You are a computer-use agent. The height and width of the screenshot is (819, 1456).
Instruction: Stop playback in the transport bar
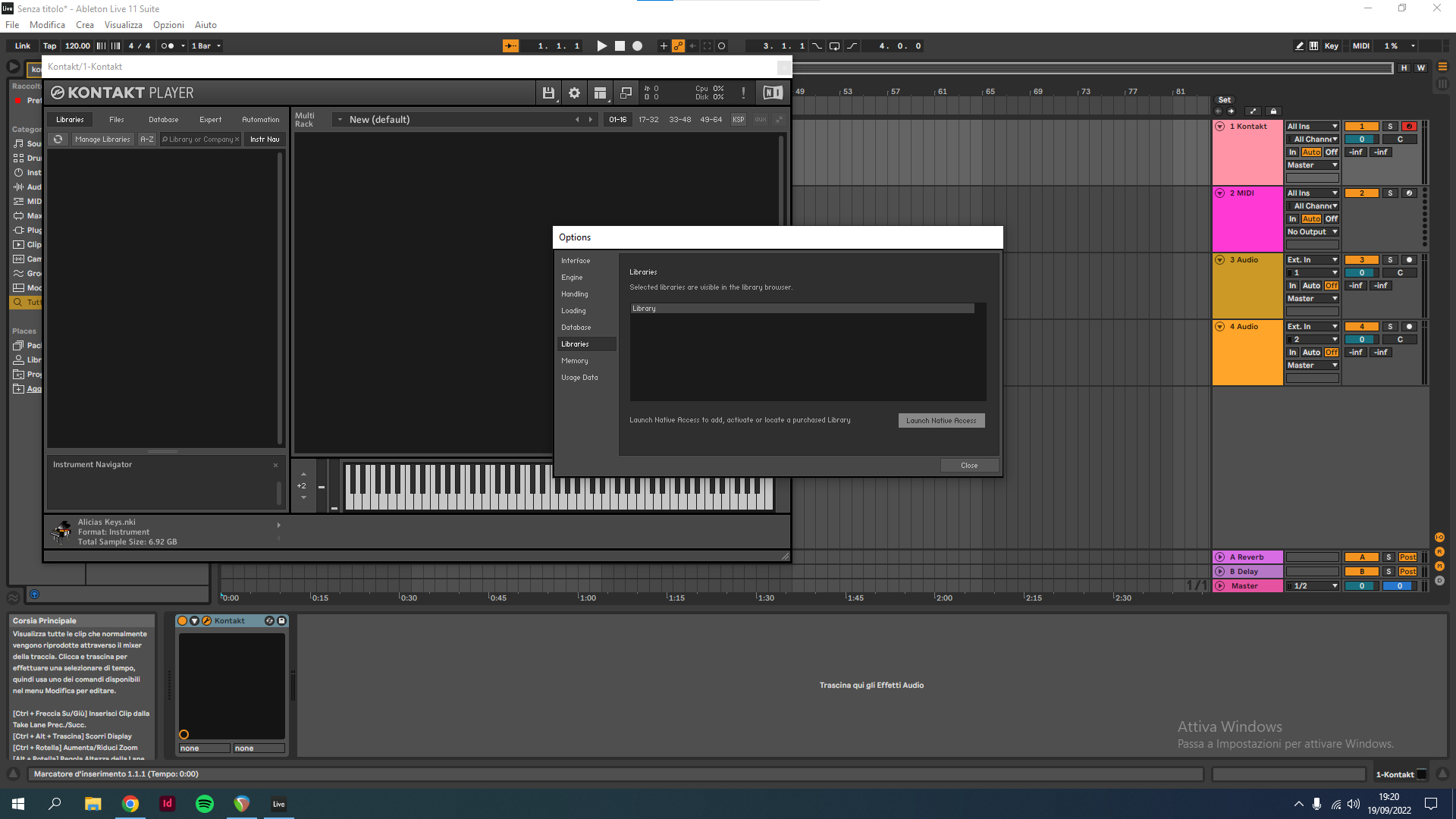[620, 46]
